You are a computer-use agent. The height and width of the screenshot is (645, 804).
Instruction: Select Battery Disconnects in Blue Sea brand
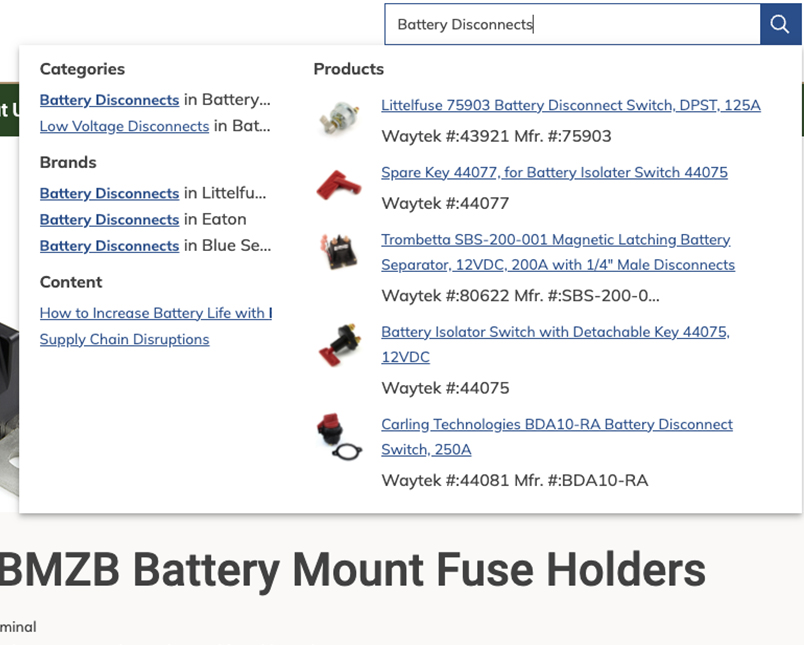(x=109, y=245)
